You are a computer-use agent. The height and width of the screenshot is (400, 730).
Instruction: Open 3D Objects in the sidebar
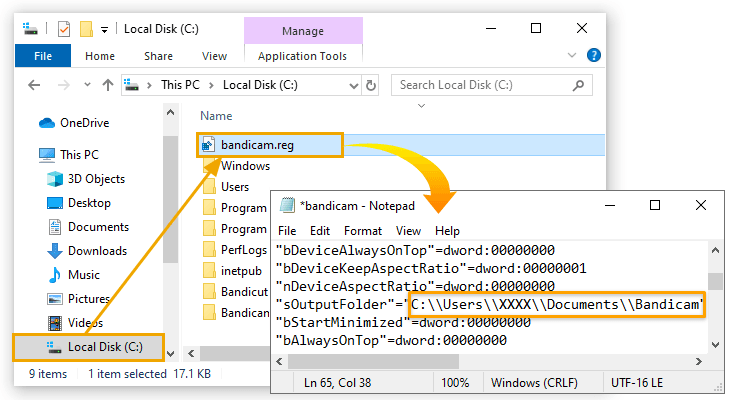[96, 179]
